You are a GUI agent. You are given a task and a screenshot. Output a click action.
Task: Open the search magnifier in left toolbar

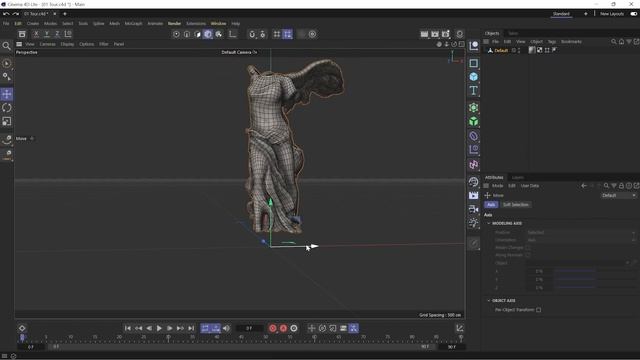tap(7, 46)
